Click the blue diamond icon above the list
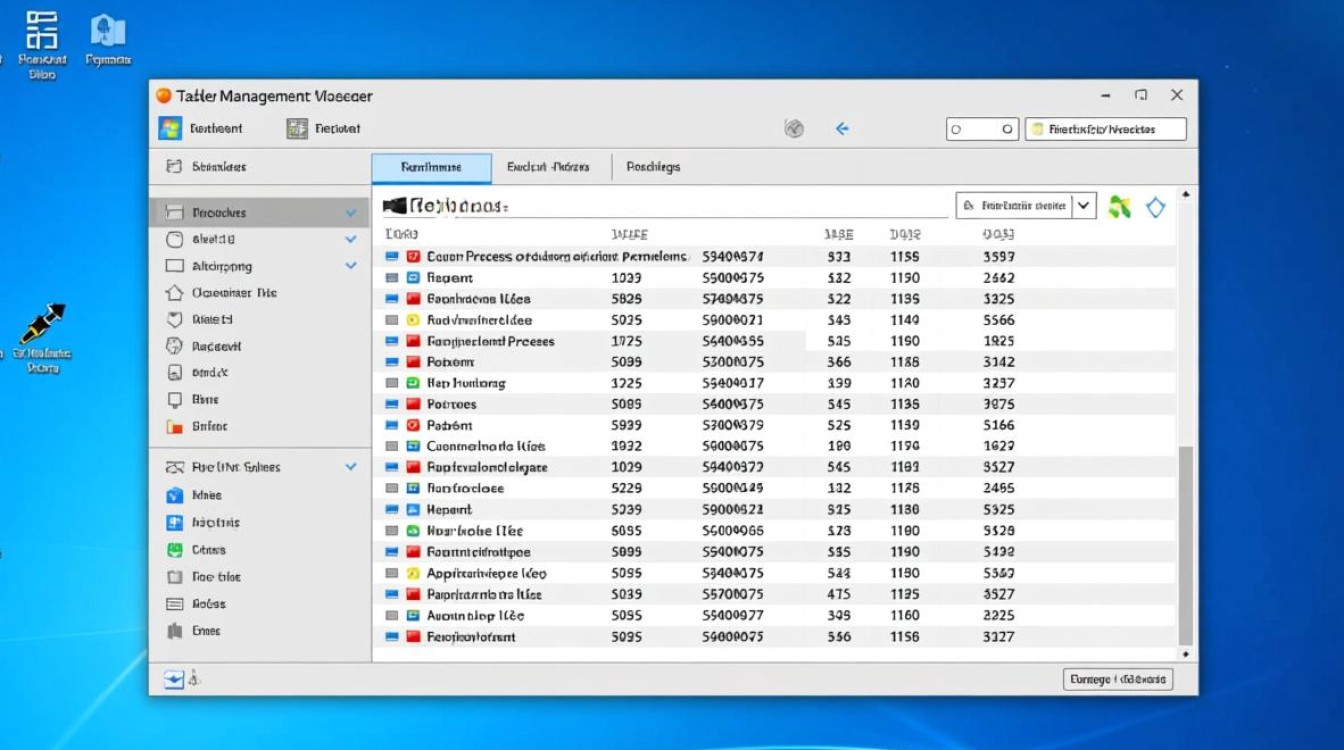 [x=1156, y=207]
